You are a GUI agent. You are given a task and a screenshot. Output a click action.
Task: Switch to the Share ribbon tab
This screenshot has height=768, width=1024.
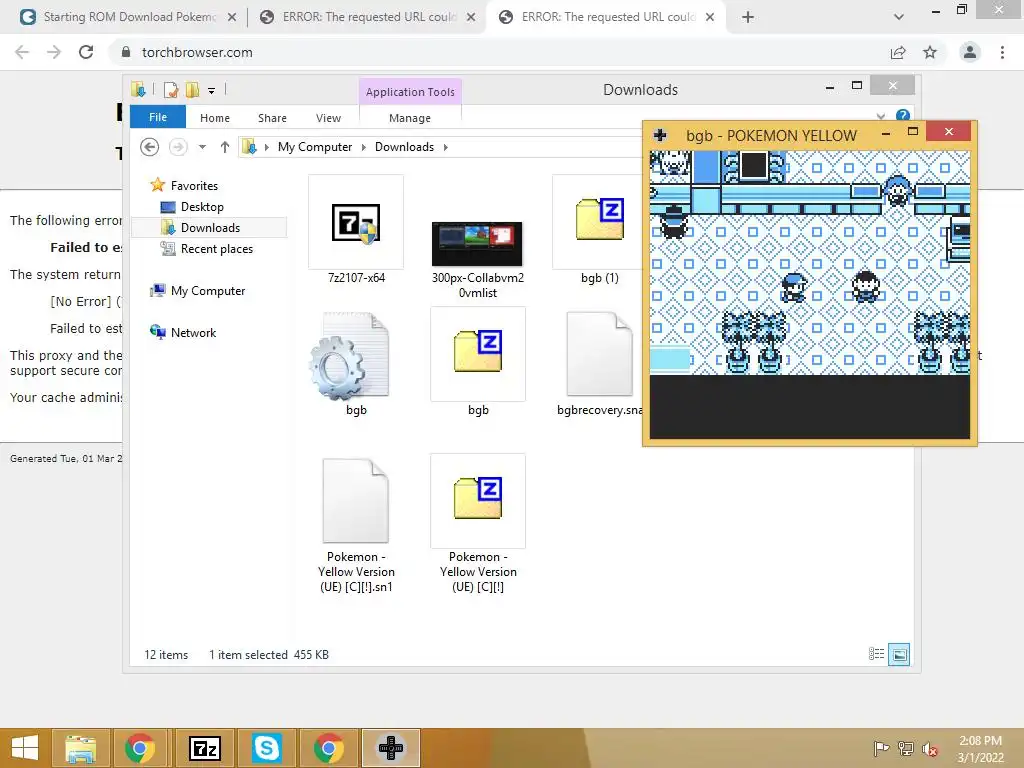272,118
